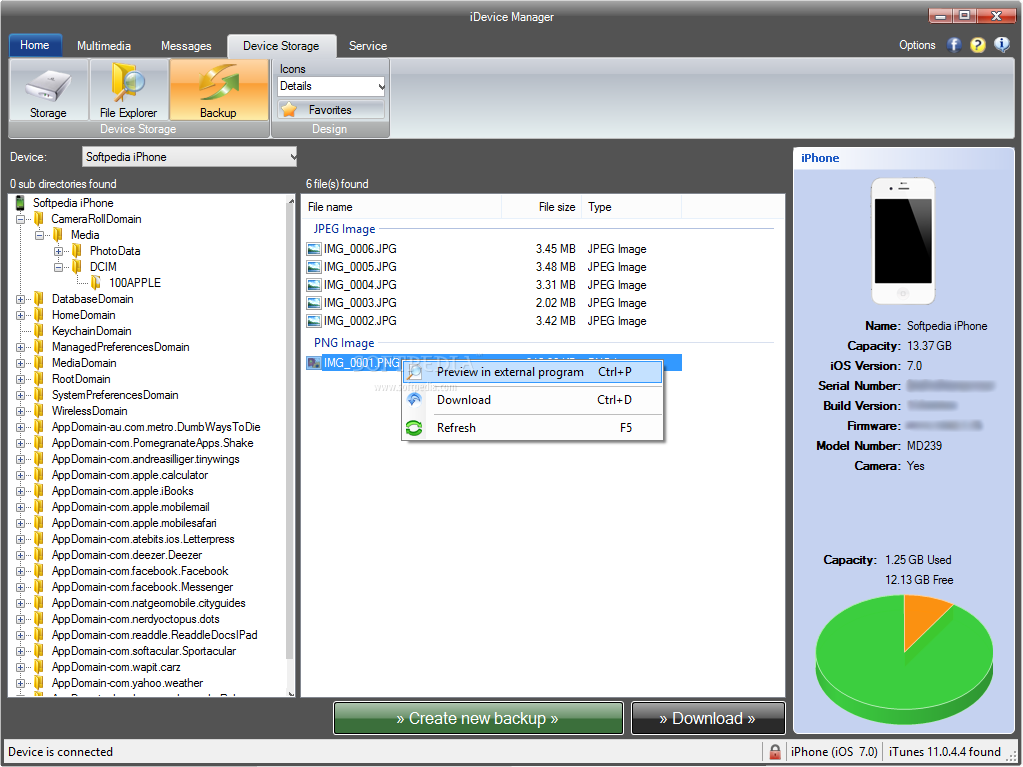Collapse the CameraRollDomain tree node
Screen dimensions: 1023x767
[x=20, y=219]
